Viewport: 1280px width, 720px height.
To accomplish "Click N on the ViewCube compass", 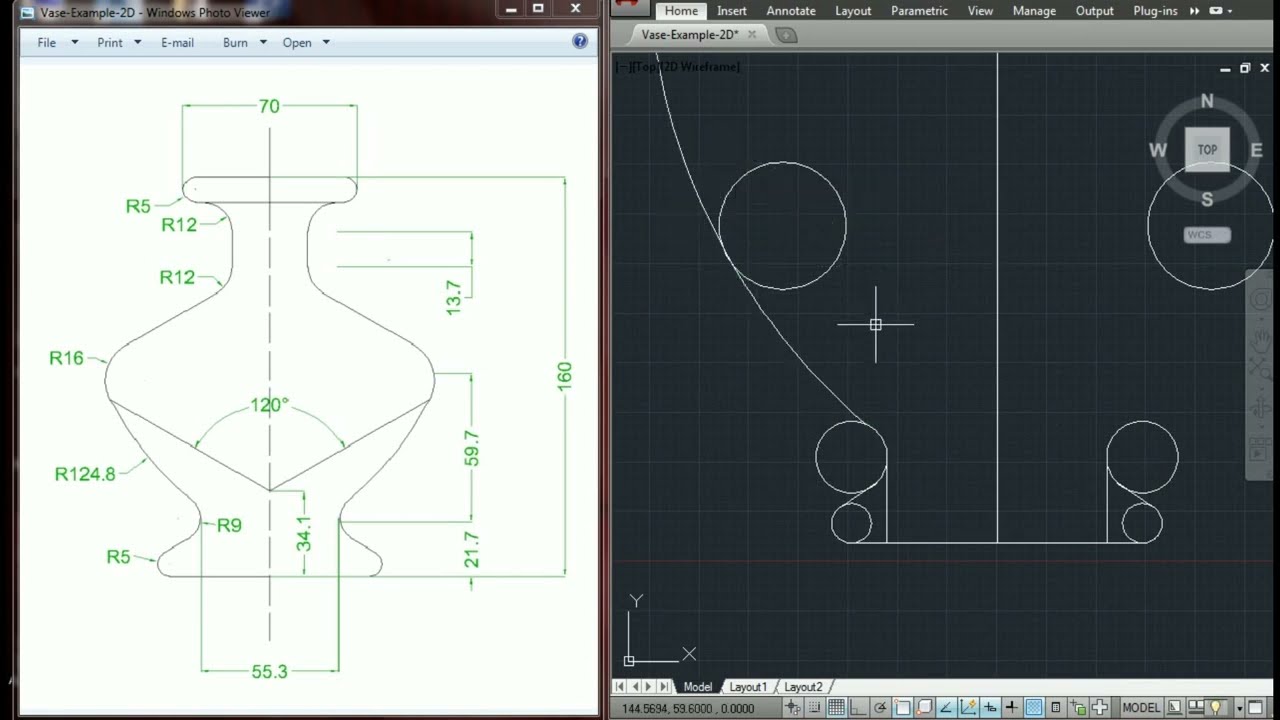I will point(1207,101).
